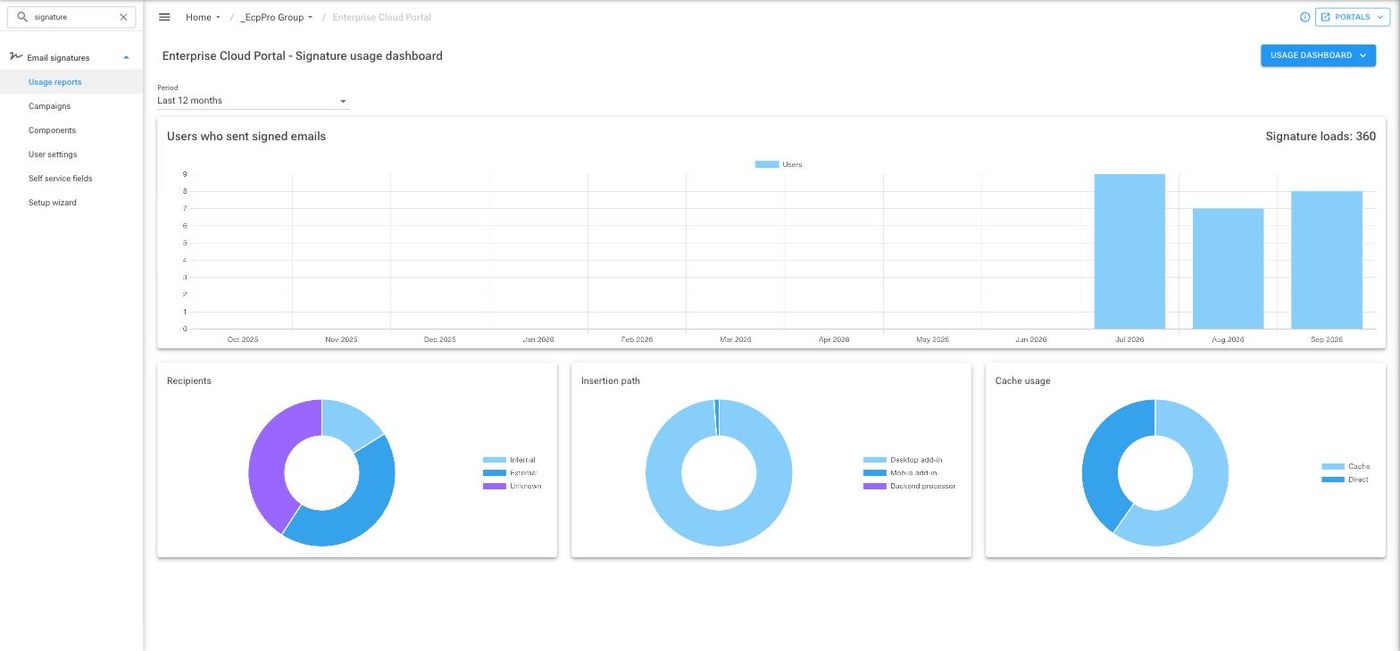Click the Cache usage card title
The width and height of the screenshot is (1400, 651).
1023,381
